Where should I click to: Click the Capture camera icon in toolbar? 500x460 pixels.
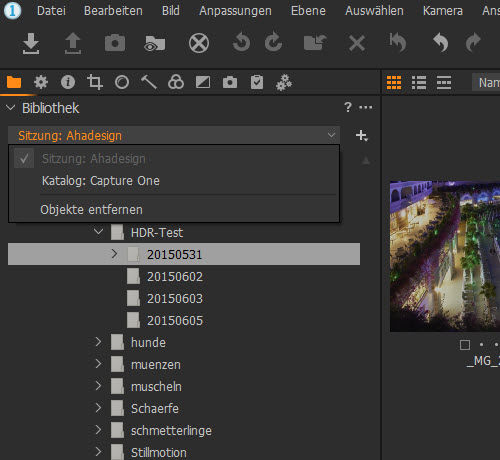point(115,43)
